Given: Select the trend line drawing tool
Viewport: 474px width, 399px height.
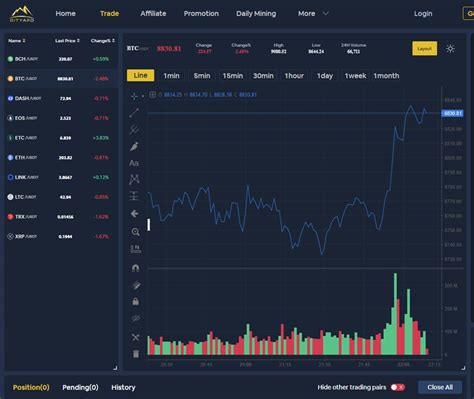Looking at the screenshot, I should 134,113.
